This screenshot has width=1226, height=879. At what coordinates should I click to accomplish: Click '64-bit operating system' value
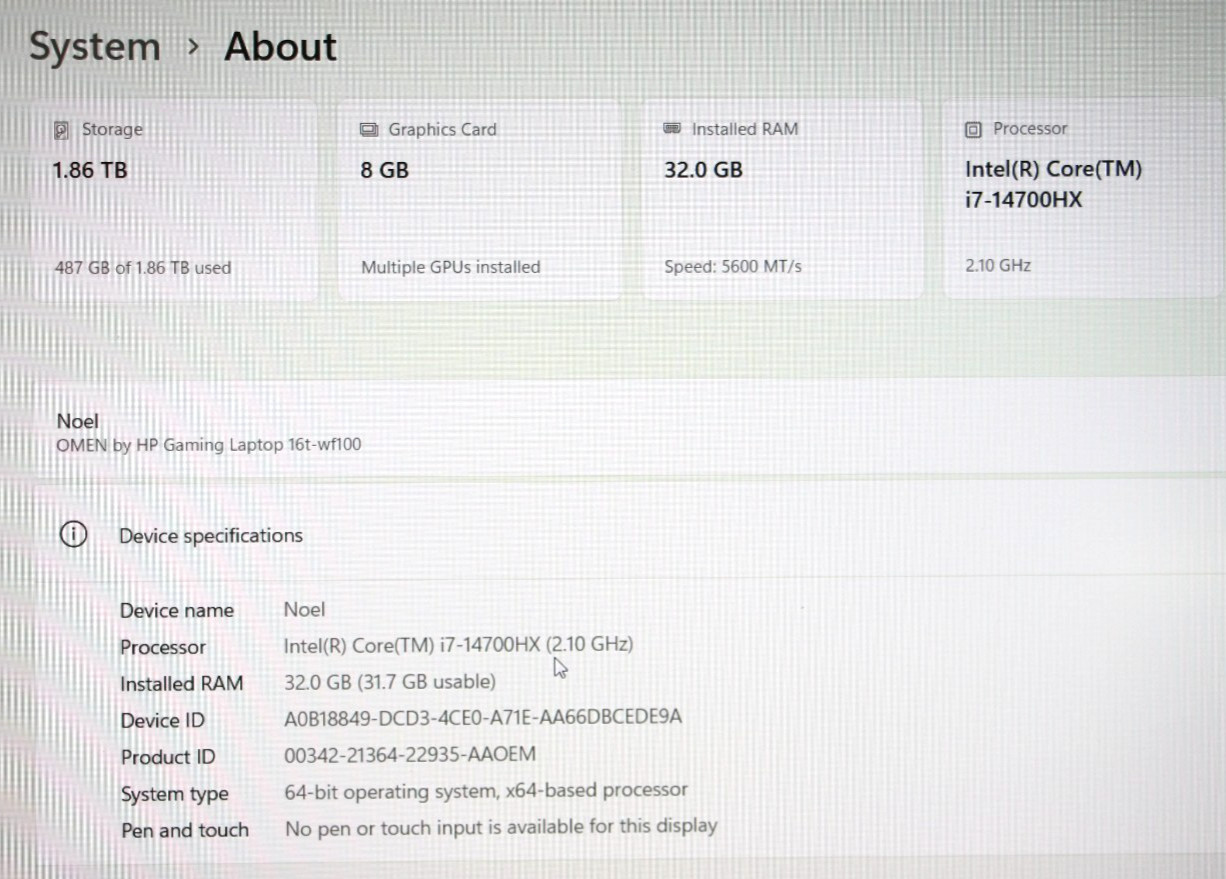click(487, 790)
